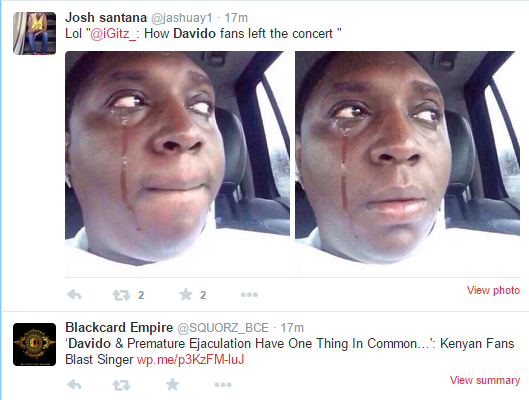Open Josh santana's avatar picture
The height and width of the screenshot is (400, 529).
coord(34,33)
